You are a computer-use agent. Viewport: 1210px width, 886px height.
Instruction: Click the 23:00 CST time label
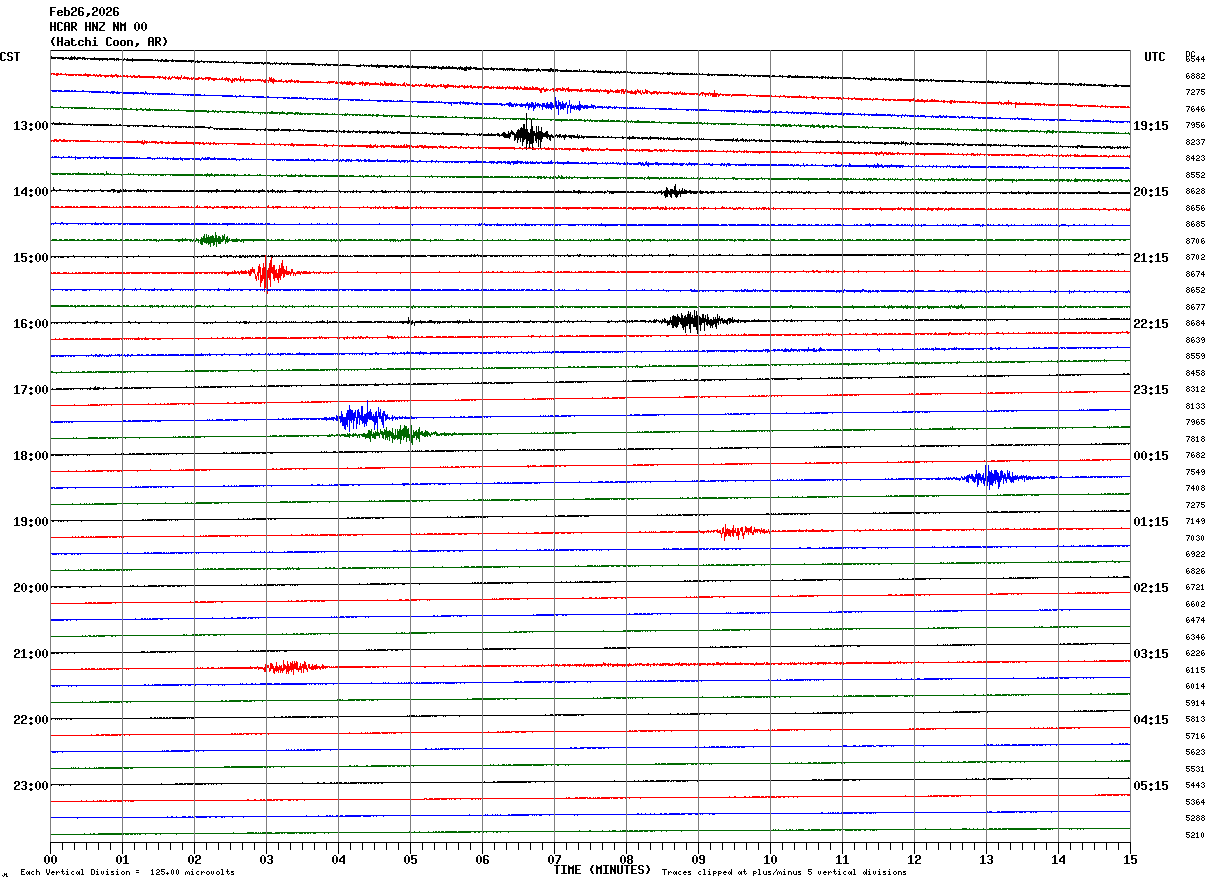coord(31,786)
